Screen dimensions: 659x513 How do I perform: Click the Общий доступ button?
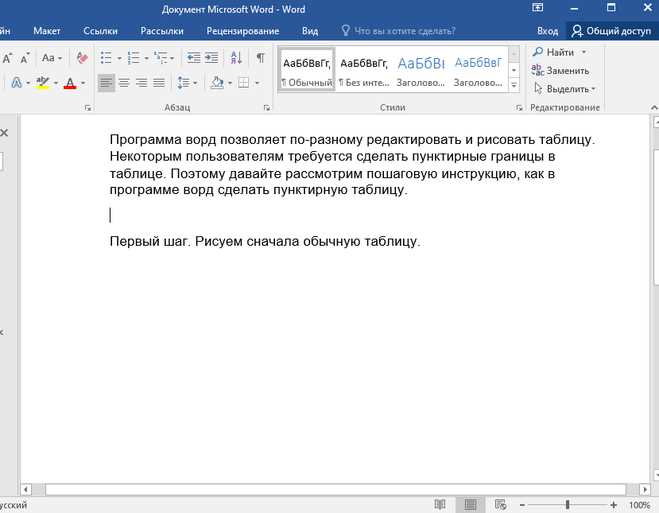[612, 31]
